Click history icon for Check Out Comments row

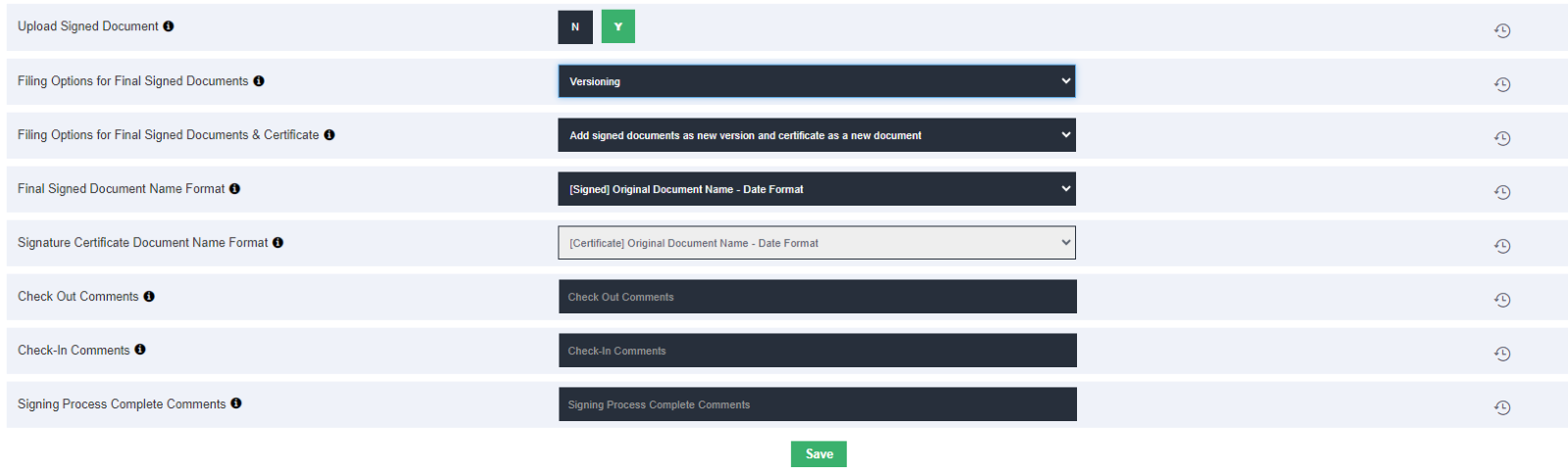click(x=1501, y=301)
